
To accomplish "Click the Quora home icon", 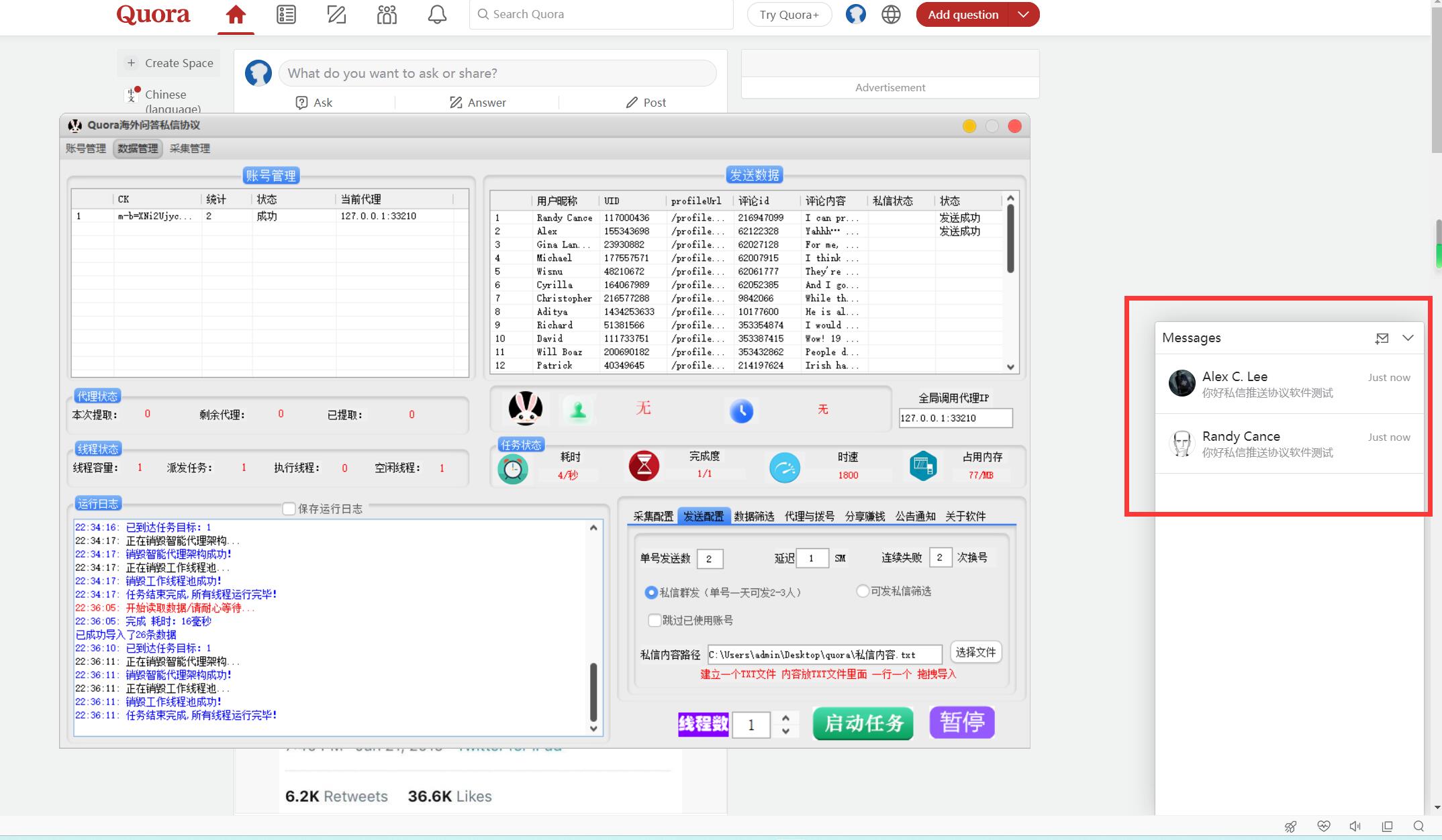I will pyautogui.click(x=236, y=15).
